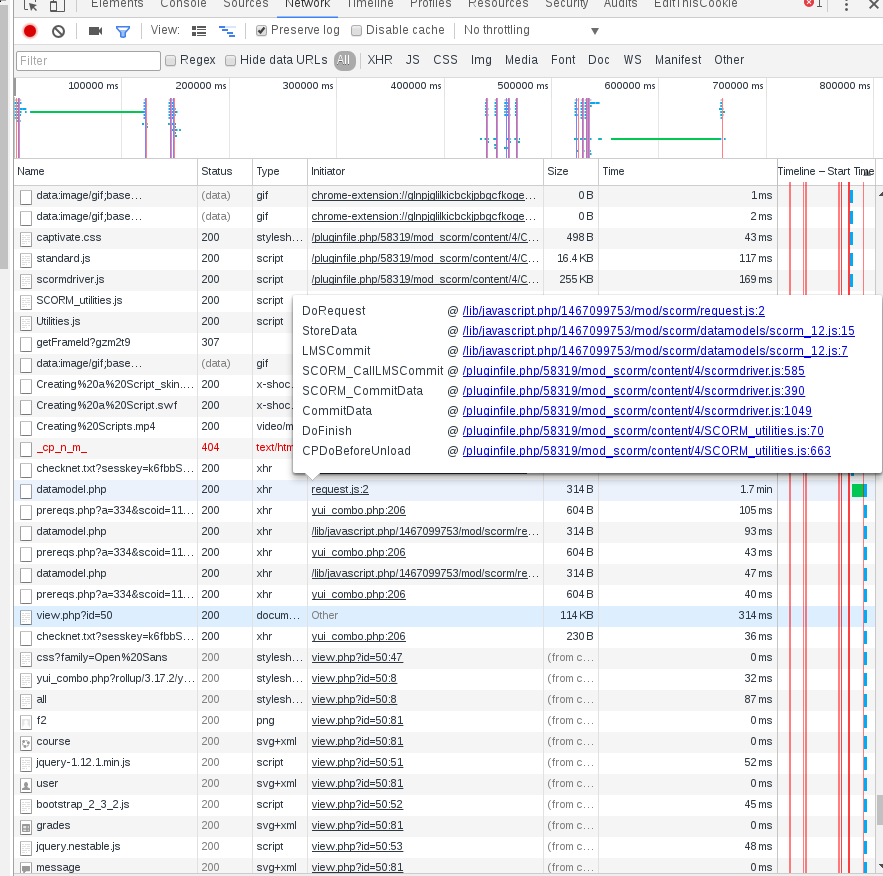This screenshot has width=883, height=876.
Task: Click svg icon beside the course request
Action: point(25,743)
